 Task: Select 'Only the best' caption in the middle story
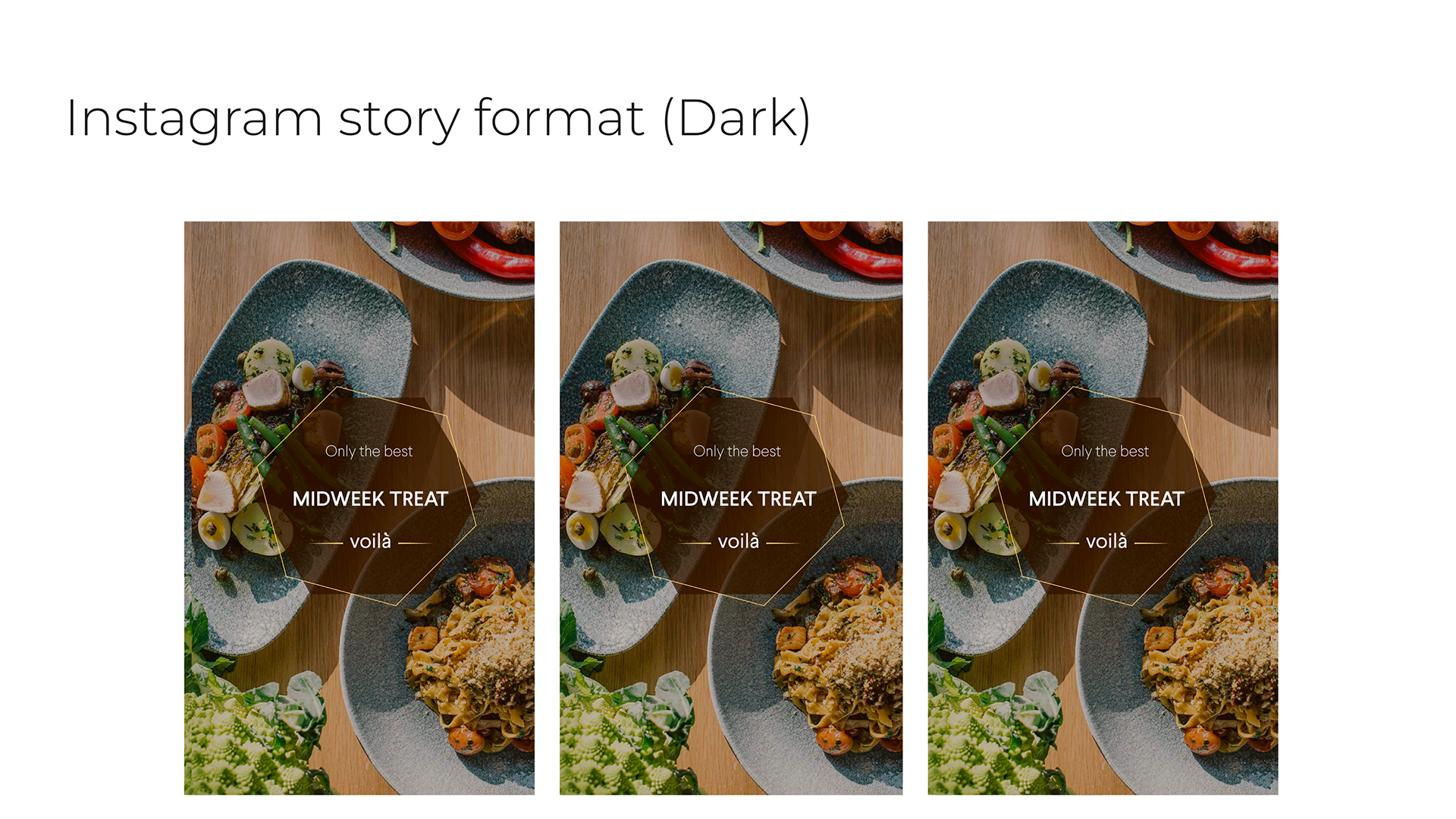pos(737,451)
